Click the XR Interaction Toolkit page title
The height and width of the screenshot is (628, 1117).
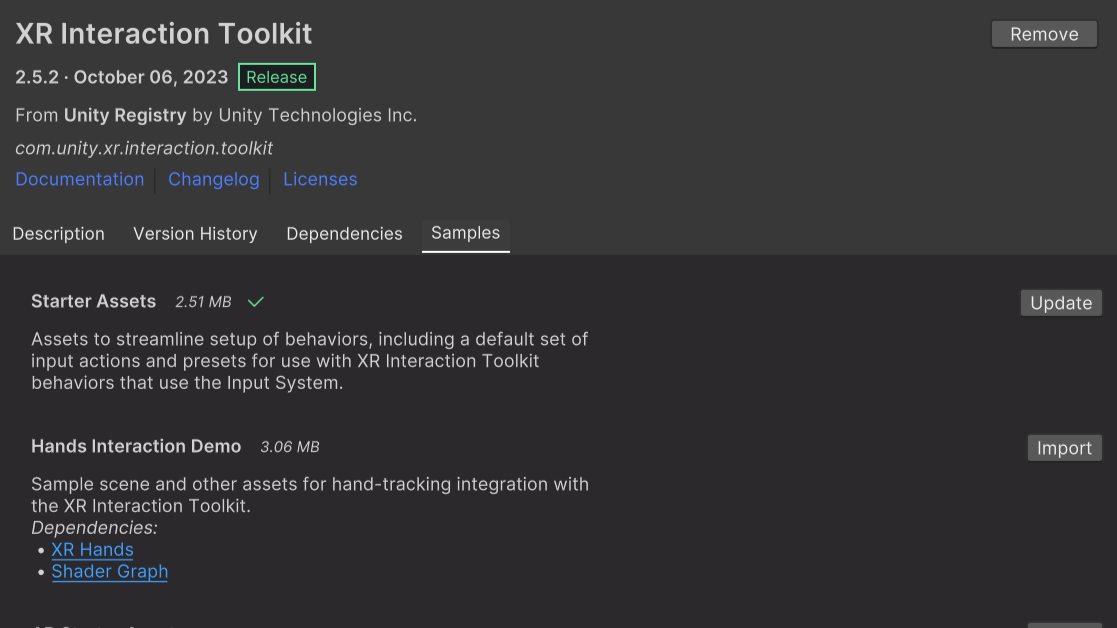[x=162, y=33]
